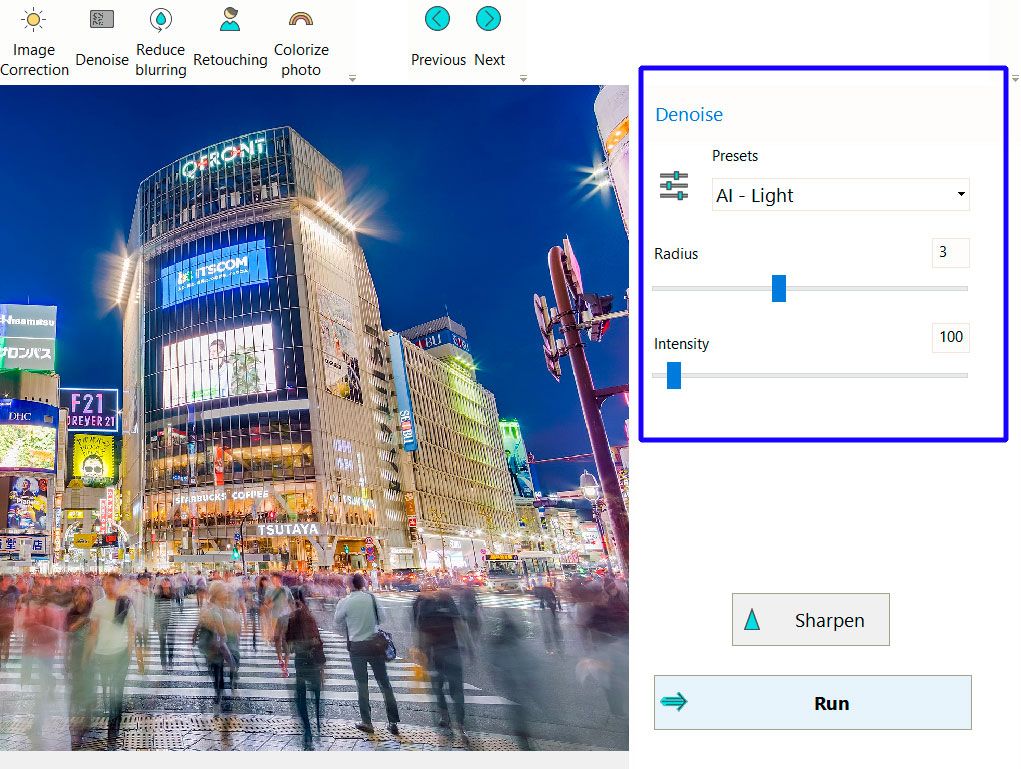Screen dimensions: 1021x769
Task: Click the Radius slider handle
Action: (779, 288)
